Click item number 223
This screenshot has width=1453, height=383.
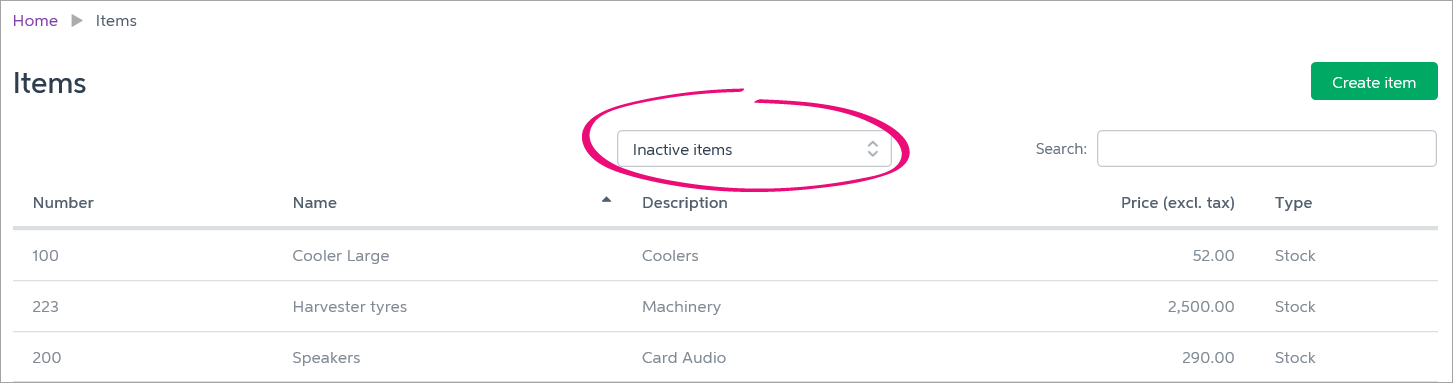click(46, 307)
